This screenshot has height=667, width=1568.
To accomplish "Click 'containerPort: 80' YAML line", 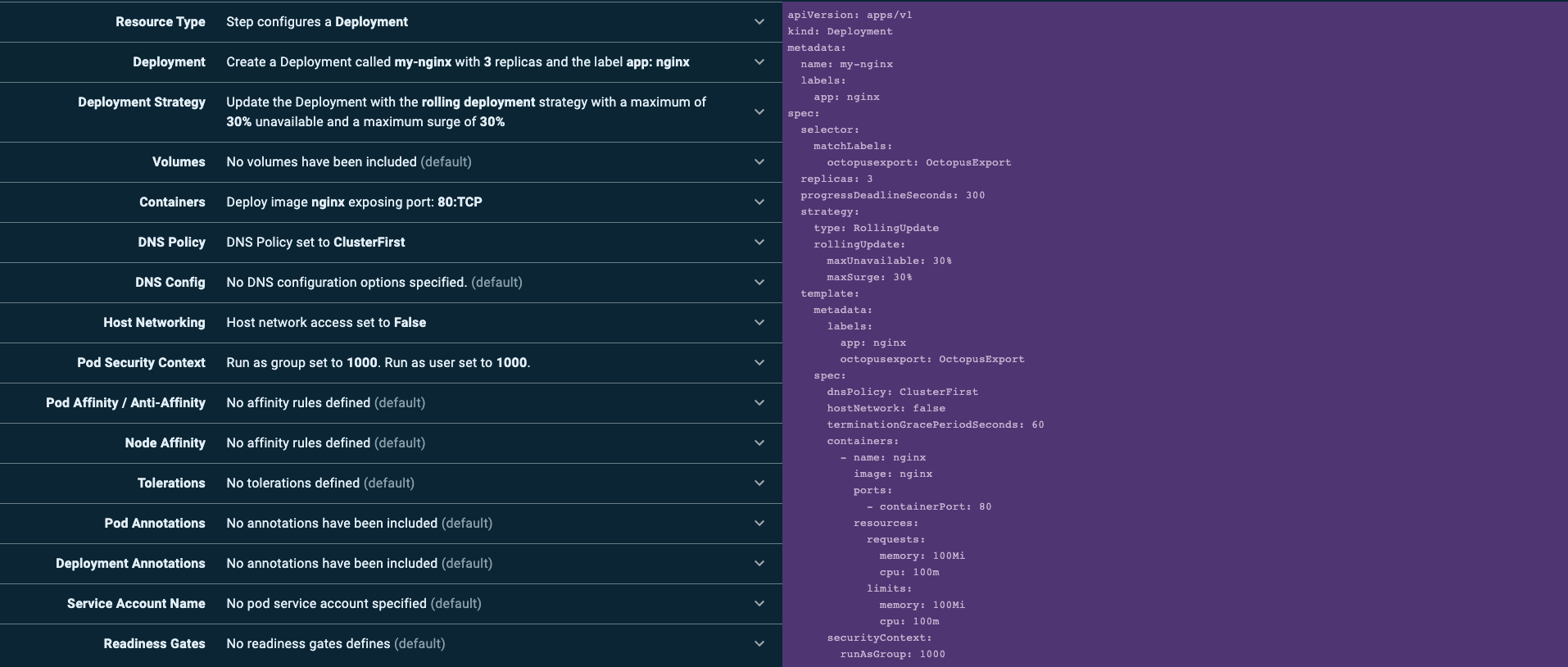I will [x=929, y=506].
